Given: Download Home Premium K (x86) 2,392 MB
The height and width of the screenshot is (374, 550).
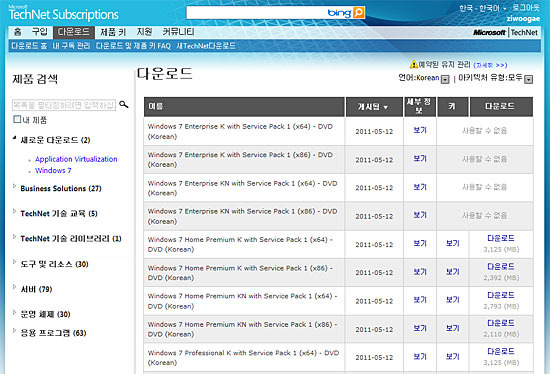Looking at the screenshot, I should tap(501, 267).
